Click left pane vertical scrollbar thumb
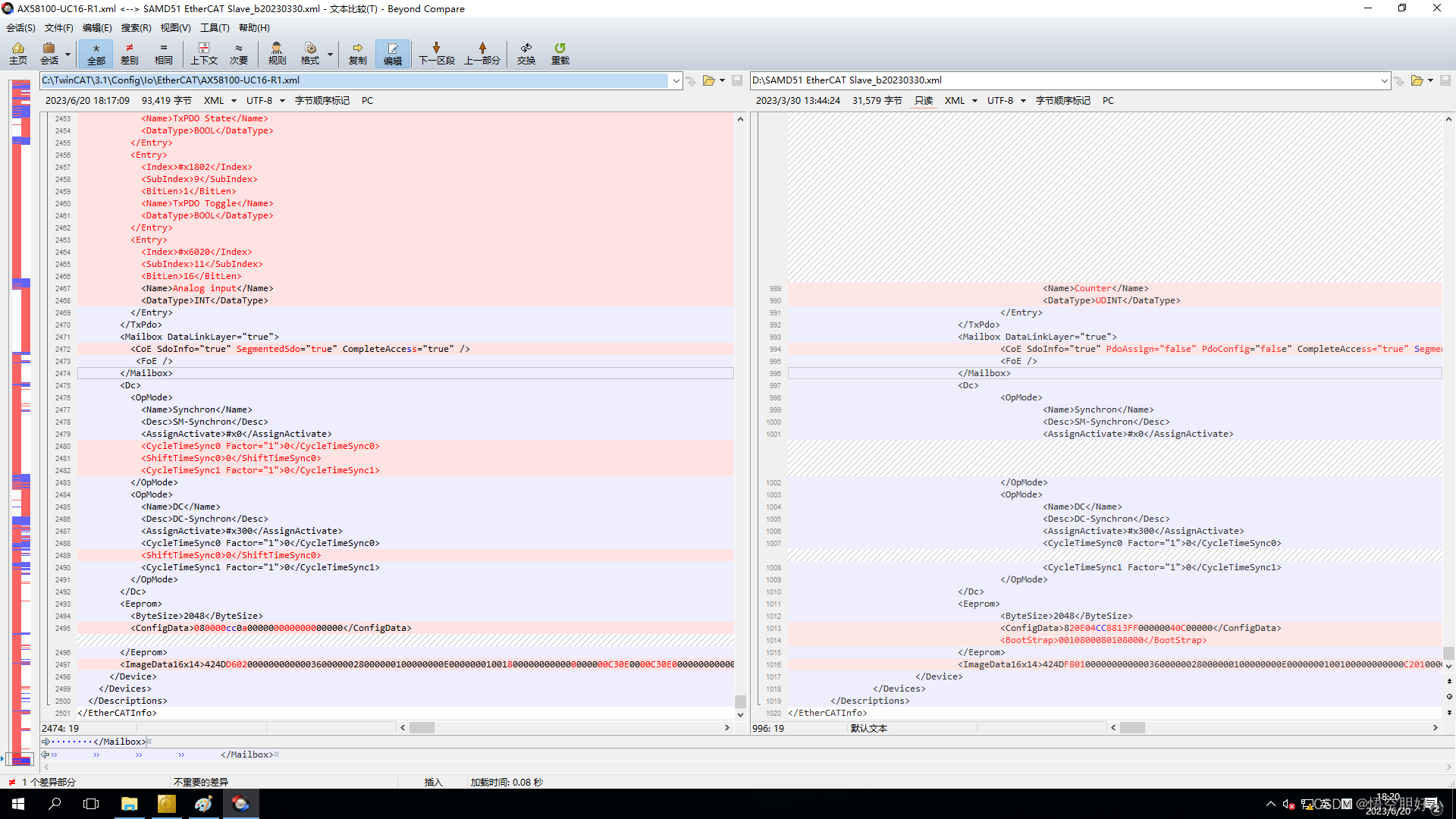 point(740,701)
